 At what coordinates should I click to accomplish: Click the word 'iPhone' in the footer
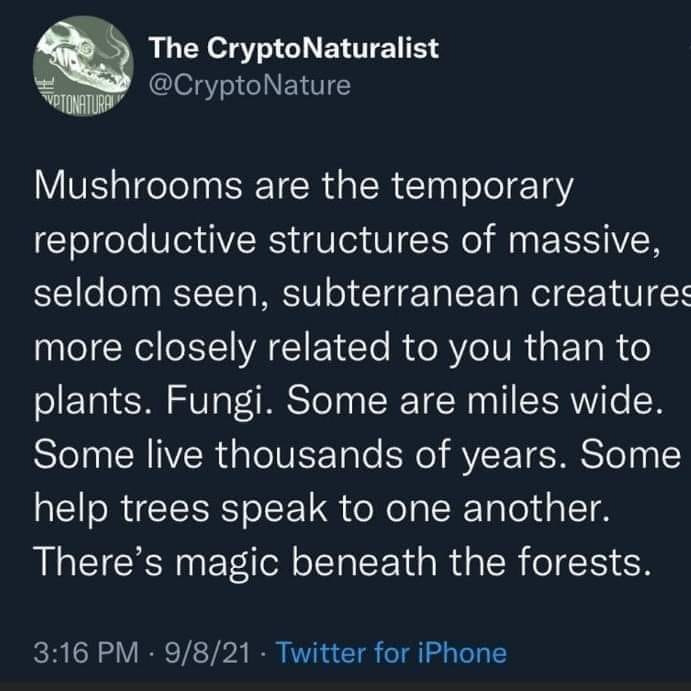[462, 653]
